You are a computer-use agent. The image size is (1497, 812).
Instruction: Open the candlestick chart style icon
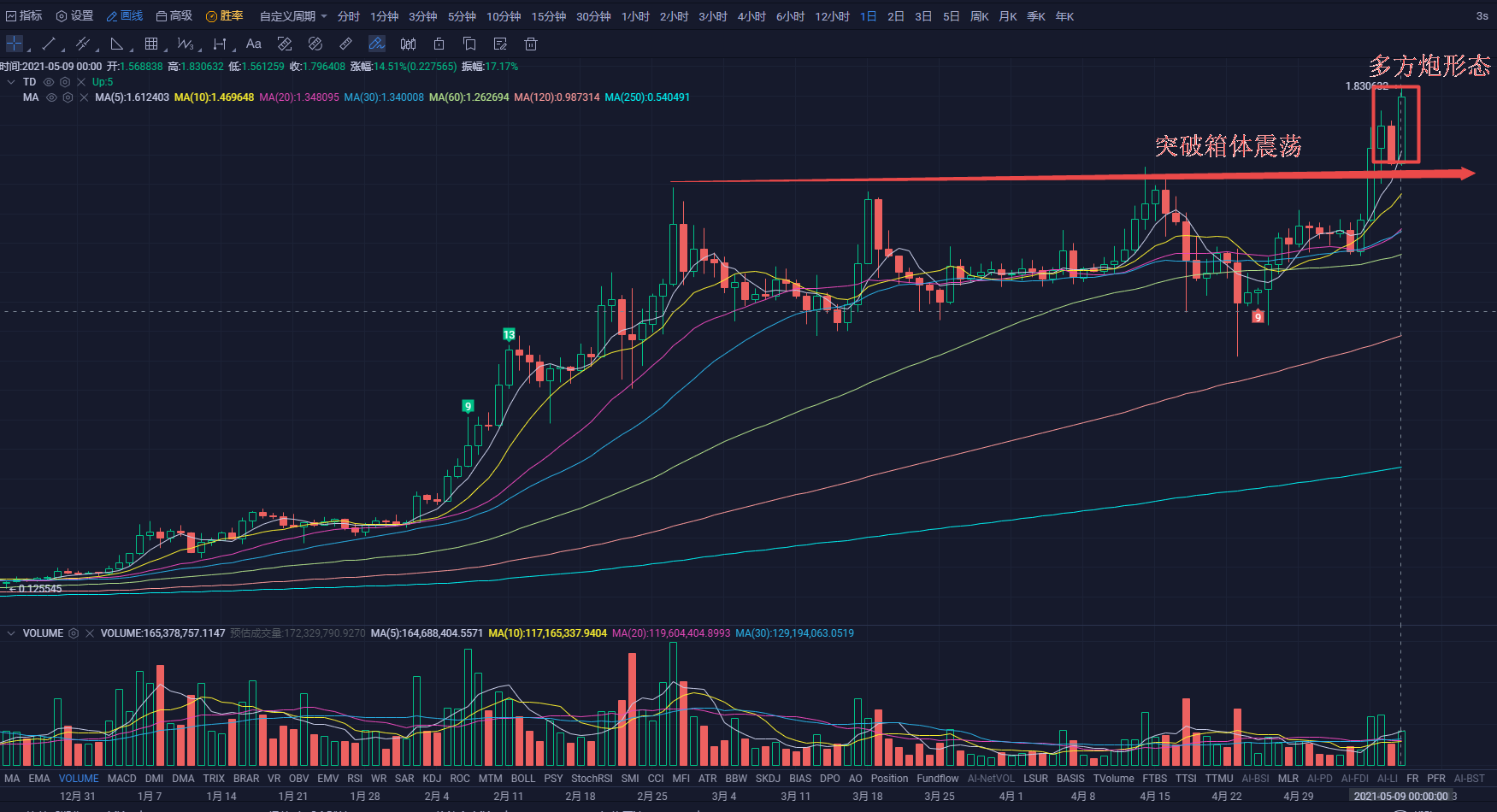click(409, 44)
